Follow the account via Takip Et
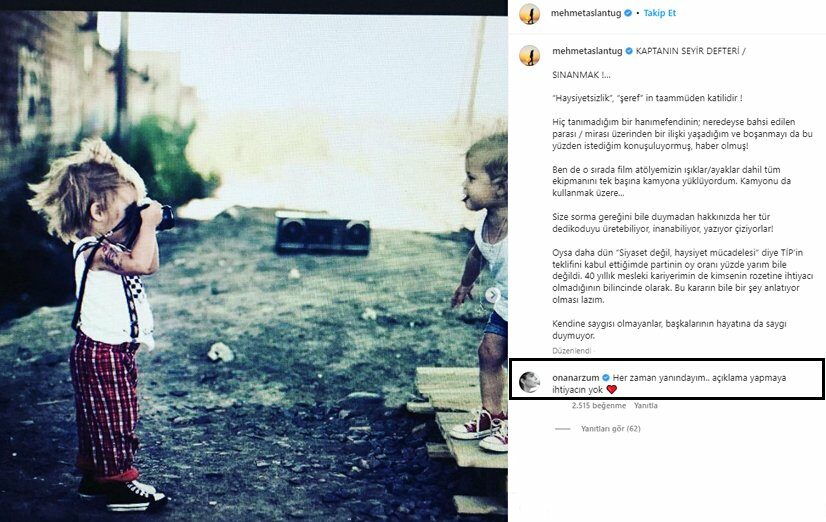 (660, 13)
